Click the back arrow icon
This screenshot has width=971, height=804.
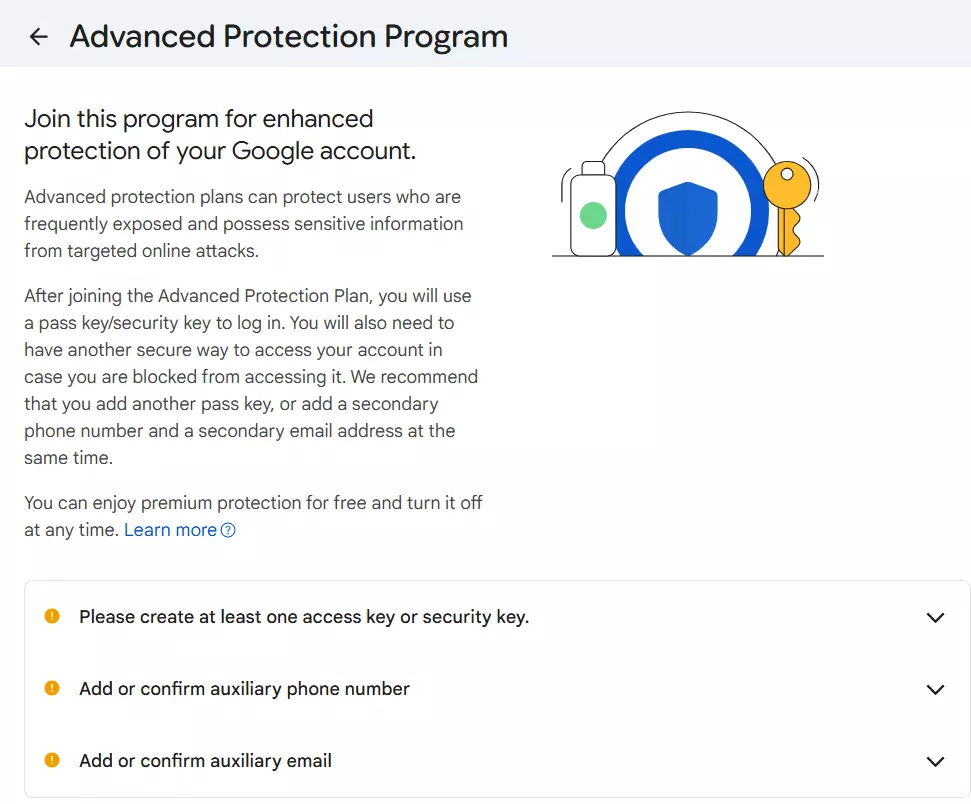point(38,37)
